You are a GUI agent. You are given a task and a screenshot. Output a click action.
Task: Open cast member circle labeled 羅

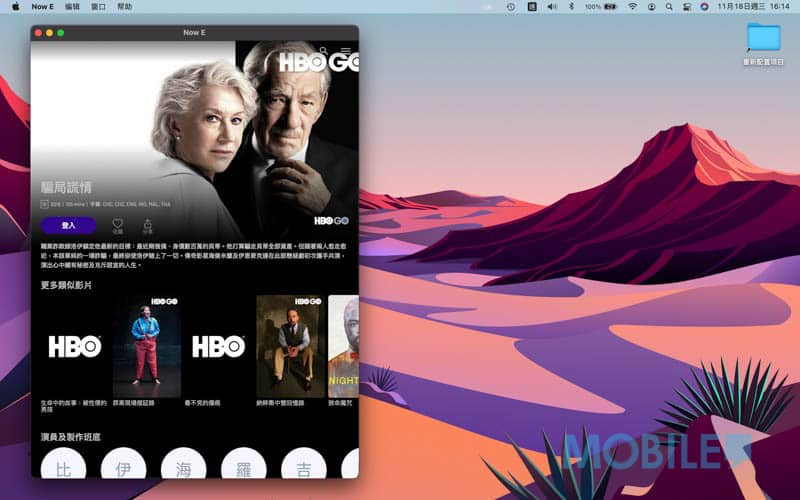243,468
